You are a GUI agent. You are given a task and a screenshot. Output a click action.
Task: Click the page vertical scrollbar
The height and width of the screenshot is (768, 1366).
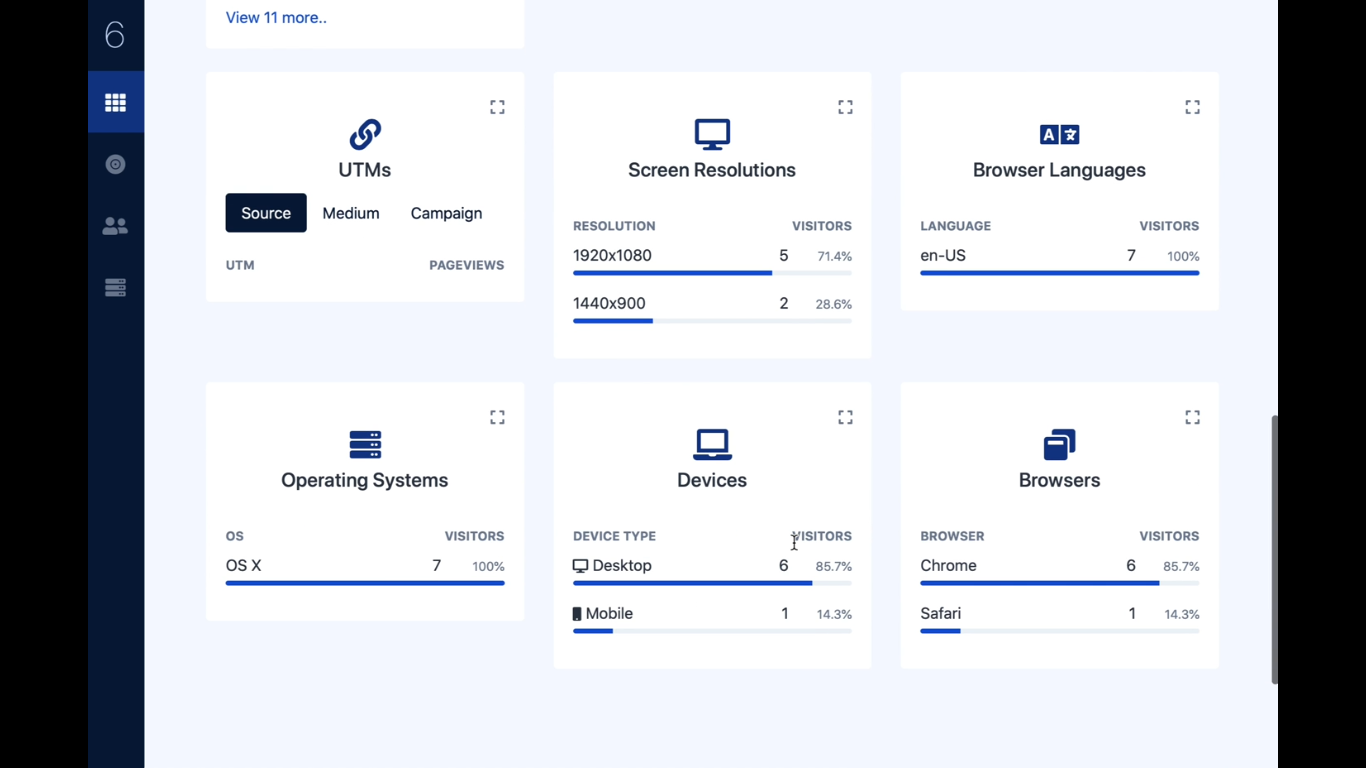point(1274,549)
